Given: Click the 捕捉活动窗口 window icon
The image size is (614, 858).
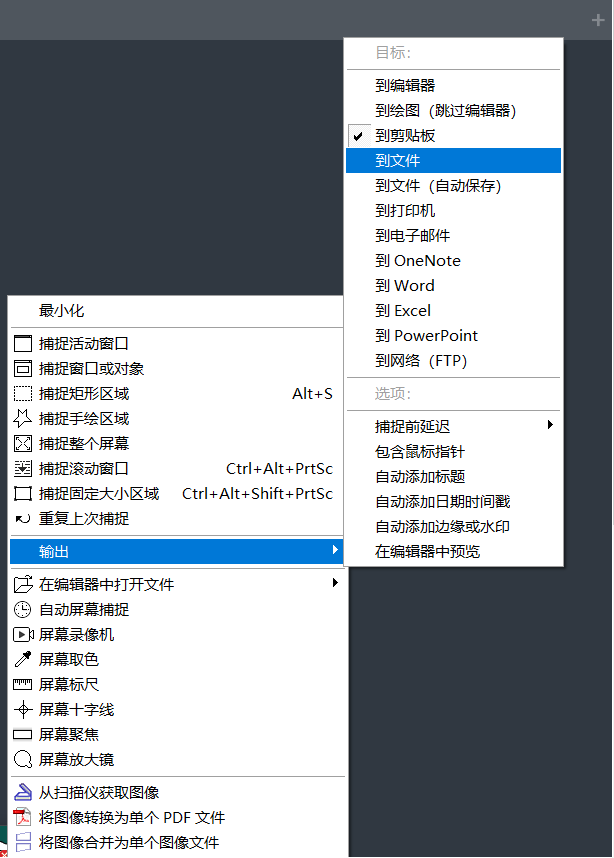Looking at the screenshot, I should [x=22, y=343].
